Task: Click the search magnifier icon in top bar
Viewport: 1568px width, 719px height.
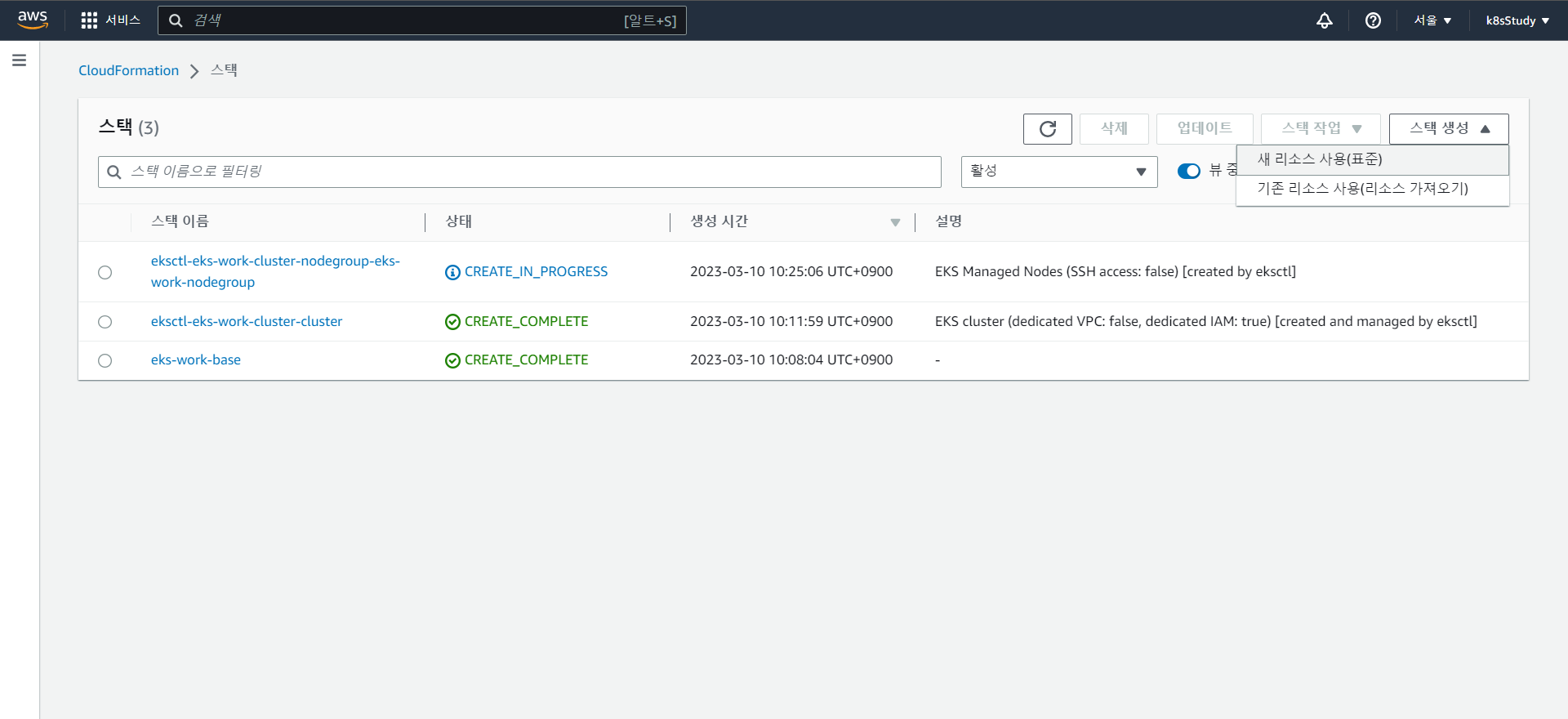Action: coord(176,20)
